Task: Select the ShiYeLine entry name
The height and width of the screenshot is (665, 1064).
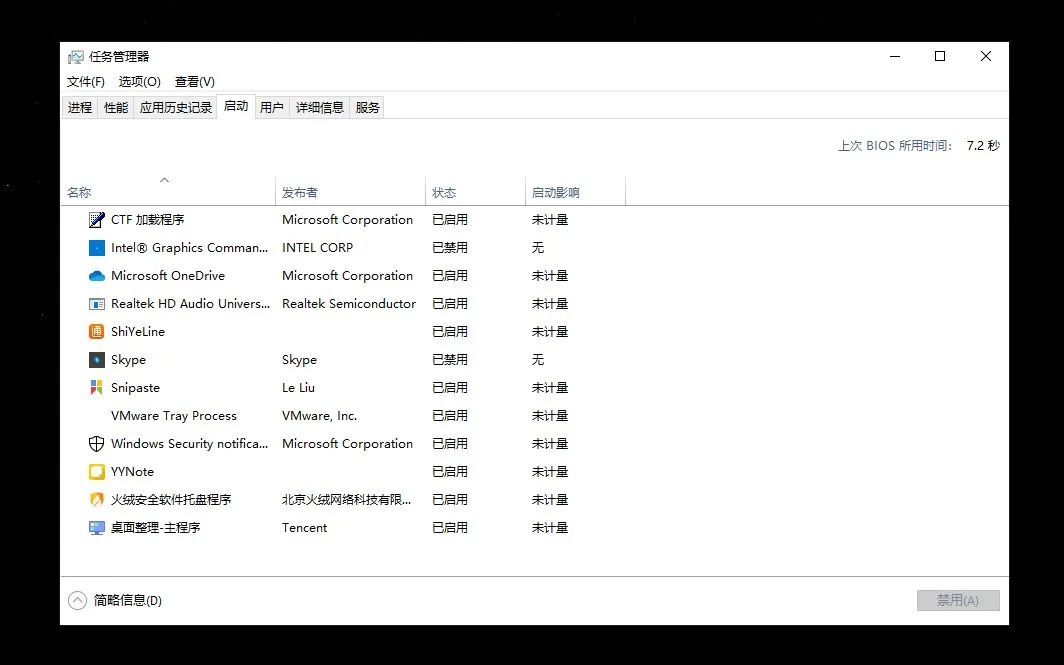Action: pyautogui.click(x=138, y=332)
